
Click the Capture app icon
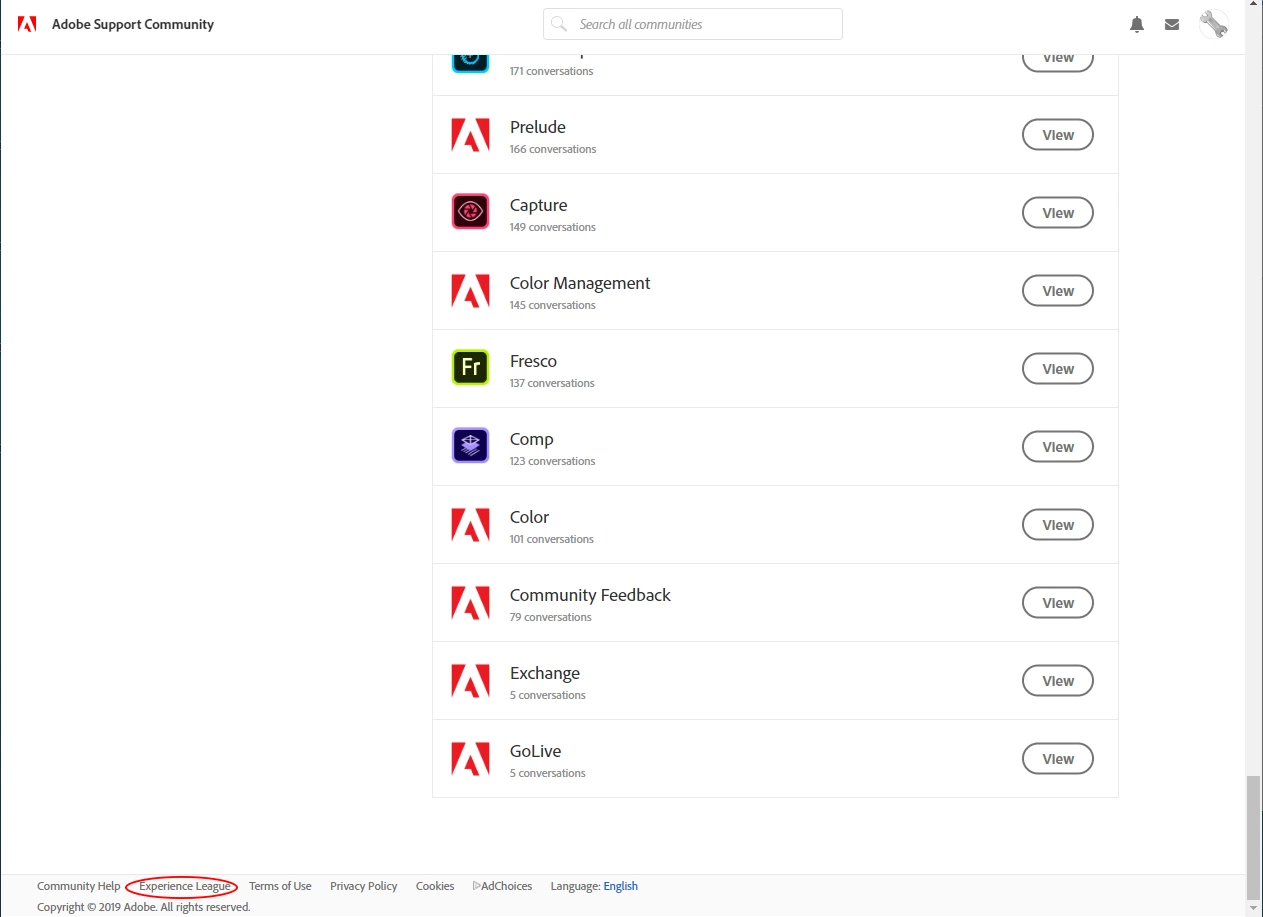tap(470, 212)
